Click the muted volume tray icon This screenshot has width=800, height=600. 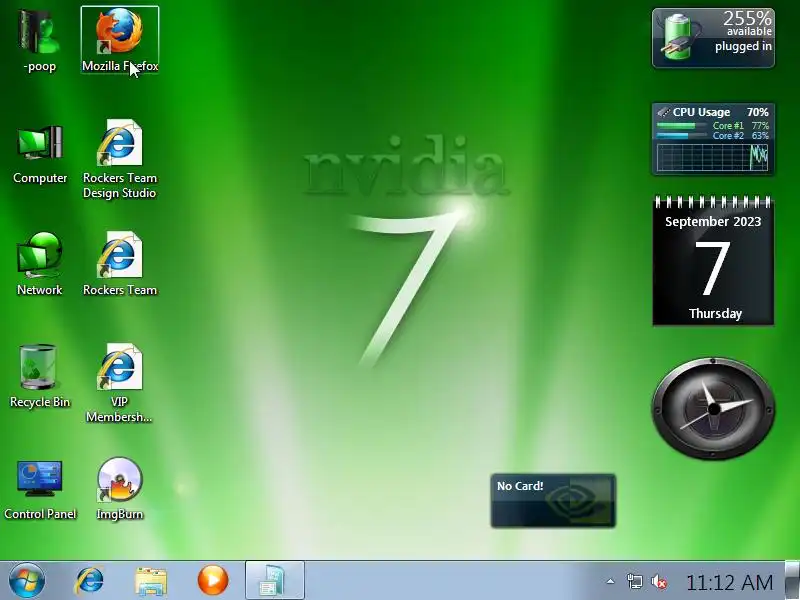[659, 581]
